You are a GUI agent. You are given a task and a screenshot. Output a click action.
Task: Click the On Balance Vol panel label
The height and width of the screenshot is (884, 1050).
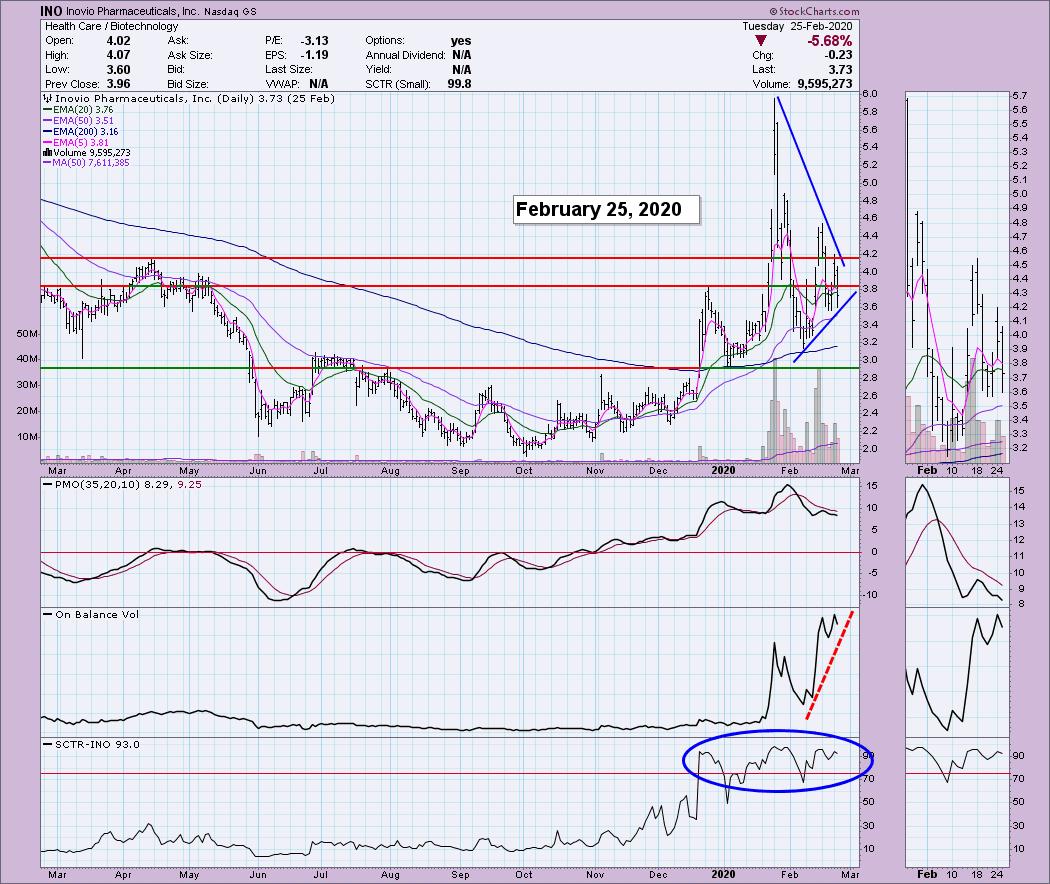pyautogui.click(x=91, y=614)
